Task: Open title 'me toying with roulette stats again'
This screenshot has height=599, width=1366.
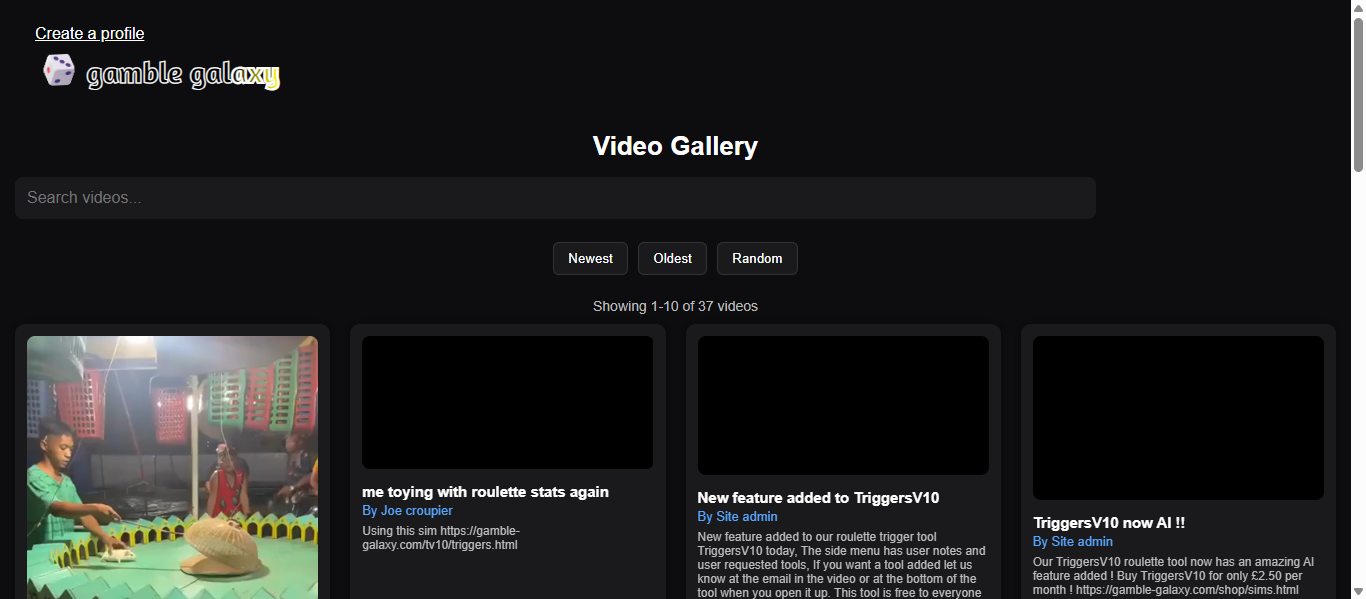Action: click(x=485, y=492)
